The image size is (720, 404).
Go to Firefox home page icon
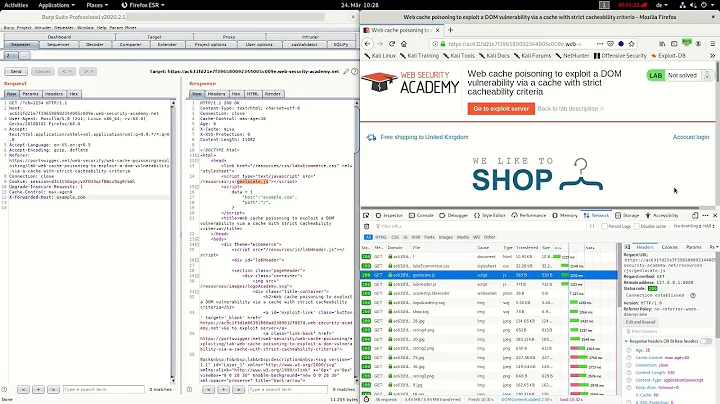pyautogui.click(x=404, y=44)
